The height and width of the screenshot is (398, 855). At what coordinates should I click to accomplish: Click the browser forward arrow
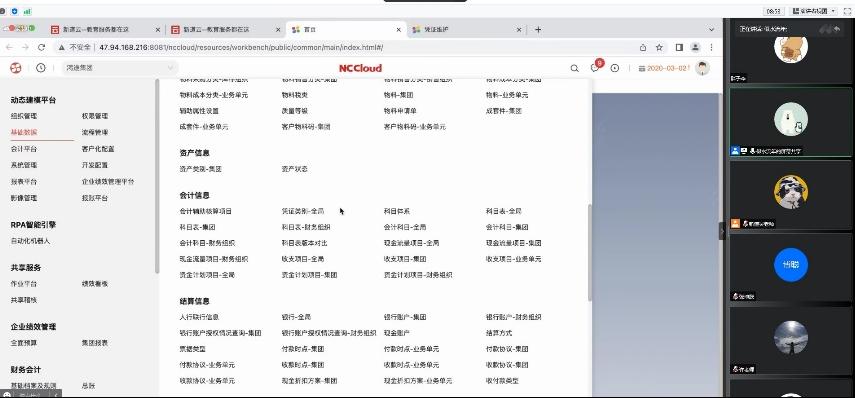click(x=25, y=47)
